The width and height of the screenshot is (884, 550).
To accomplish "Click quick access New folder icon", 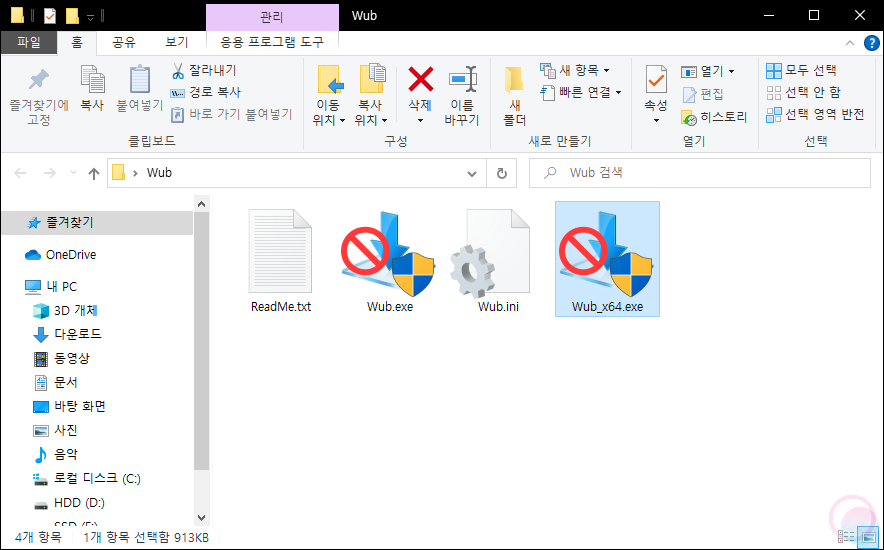I will click(72, 16).
